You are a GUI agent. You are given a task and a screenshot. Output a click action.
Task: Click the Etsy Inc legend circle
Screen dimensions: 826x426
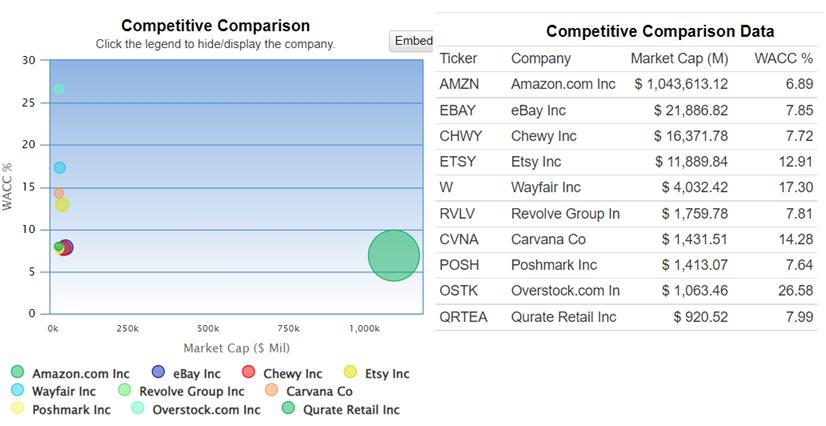(351, 373)
